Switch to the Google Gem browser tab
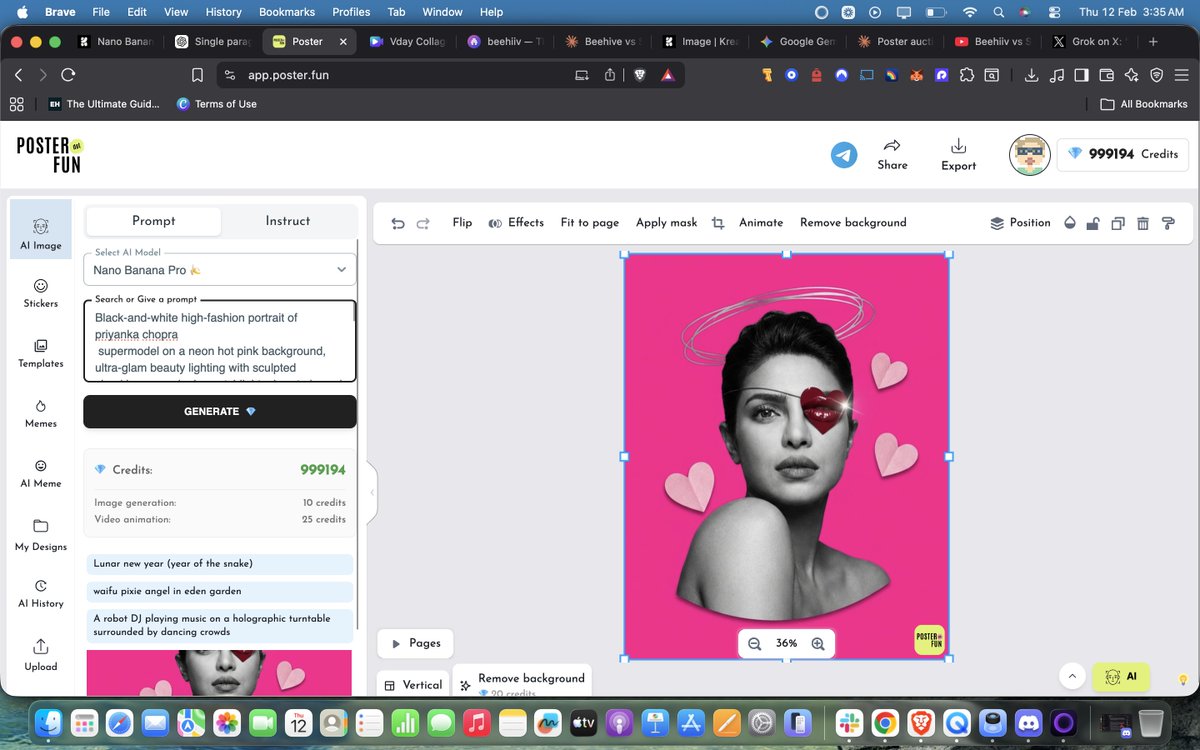This screenshot has width=1200, height=750. pos(796,42)
